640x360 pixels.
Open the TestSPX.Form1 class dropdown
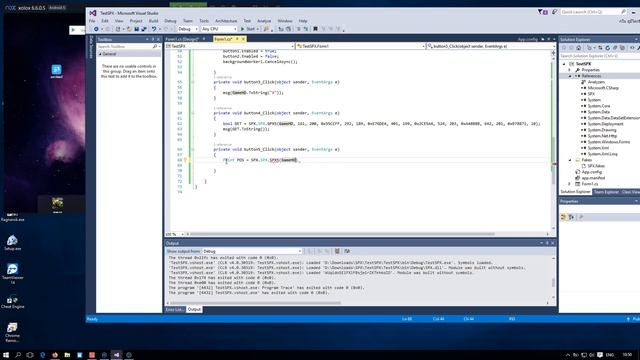point(361,47)
